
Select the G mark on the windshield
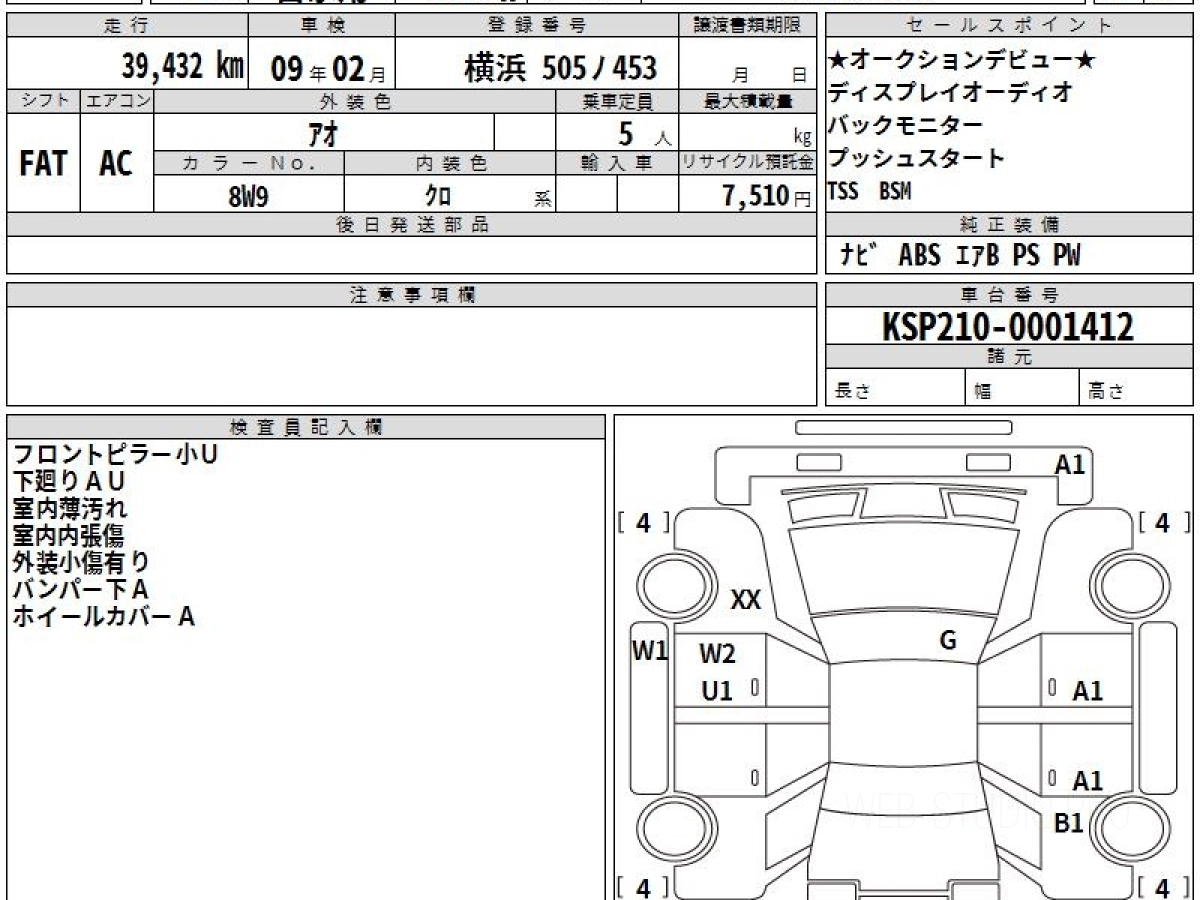pos(948,641)
